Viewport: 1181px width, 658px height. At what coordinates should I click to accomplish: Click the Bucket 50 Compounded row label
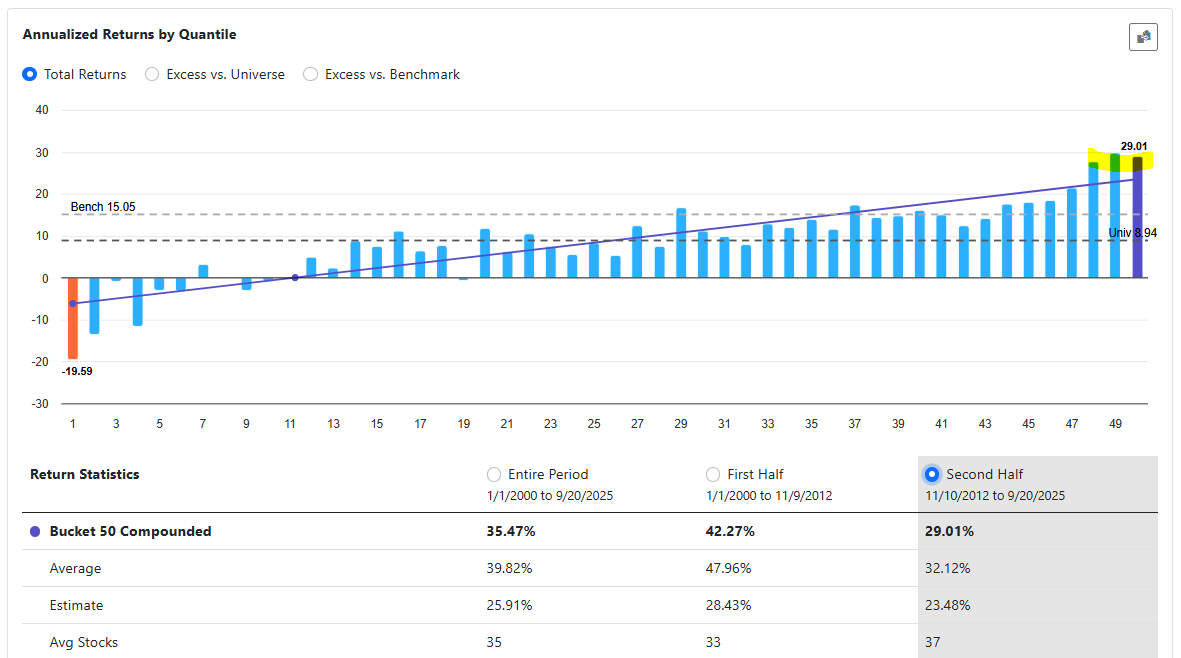130,532
